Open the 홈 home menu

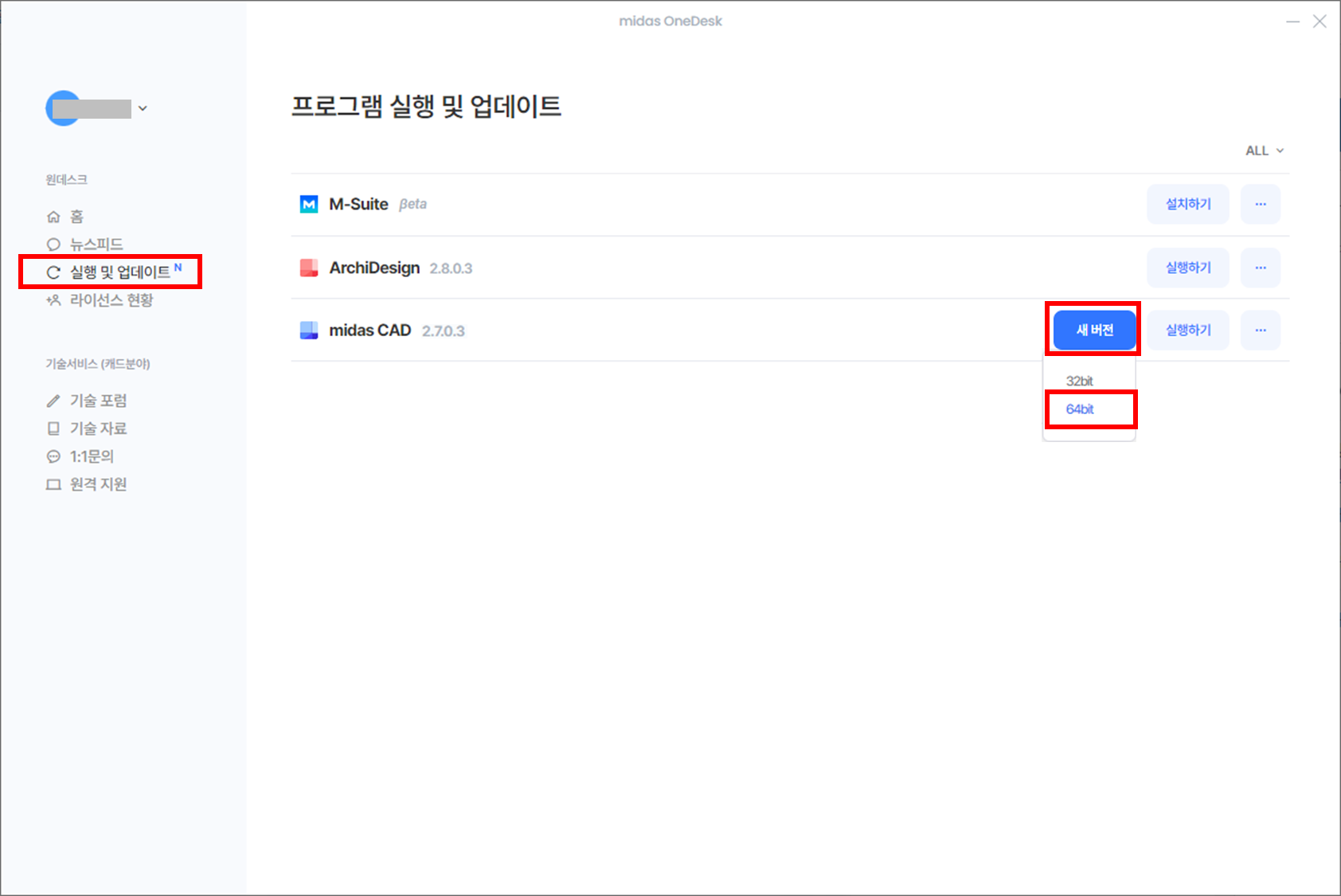click(x=76, y=217)
